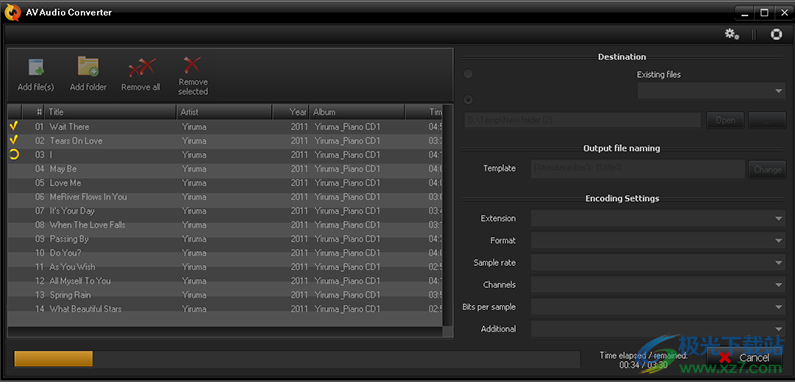This screenshot has width=795, height=384.
Task: Click the Add file(s) icon
Action: point(36,68)
